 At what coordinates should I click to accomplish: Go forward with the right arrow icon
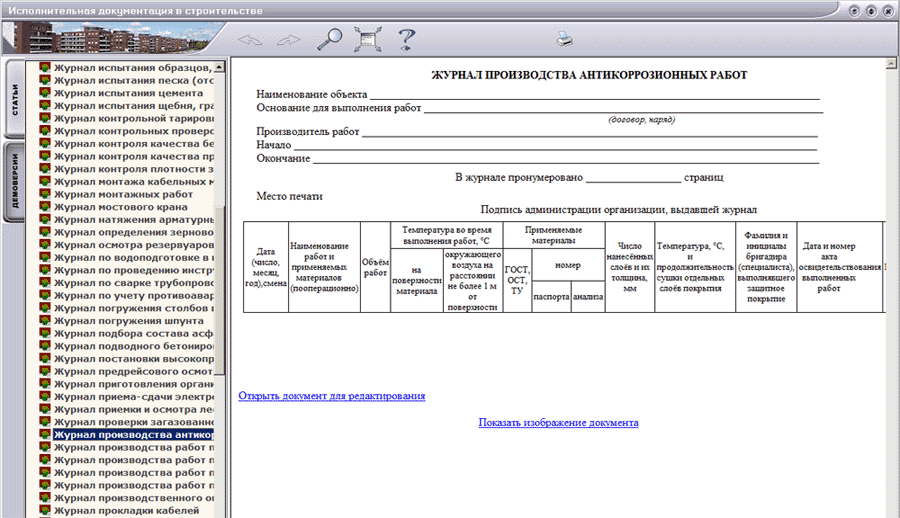(289, 40)
